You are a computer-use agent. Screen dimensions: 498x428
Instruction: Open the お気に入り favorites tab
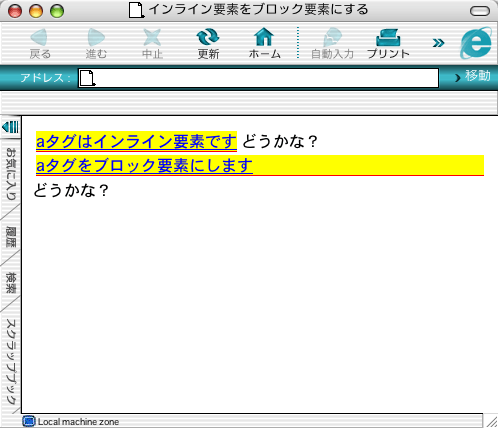pyautogui.click(x=11, y=173)
